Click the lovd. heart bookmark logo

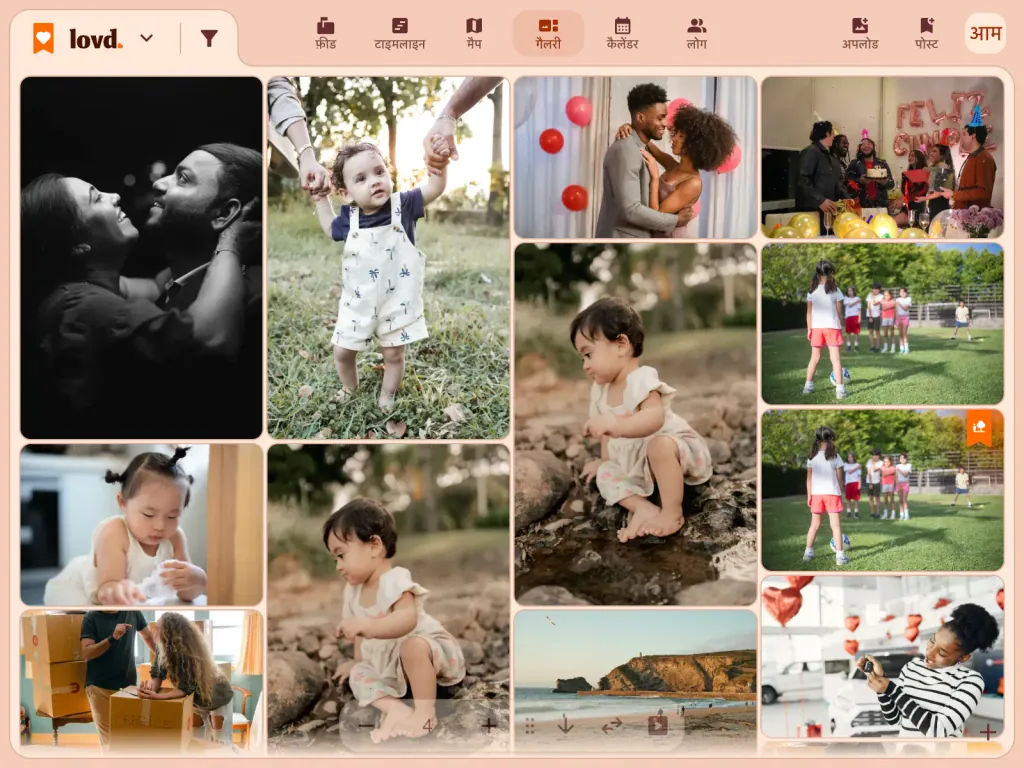coord(43,39)
